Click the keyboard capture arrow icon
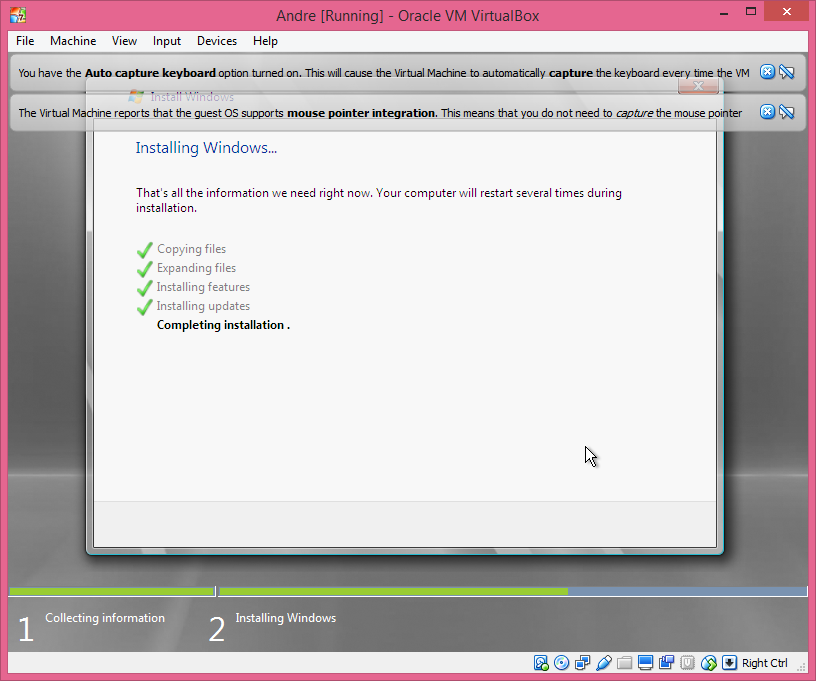 click(x=729, y=663)
